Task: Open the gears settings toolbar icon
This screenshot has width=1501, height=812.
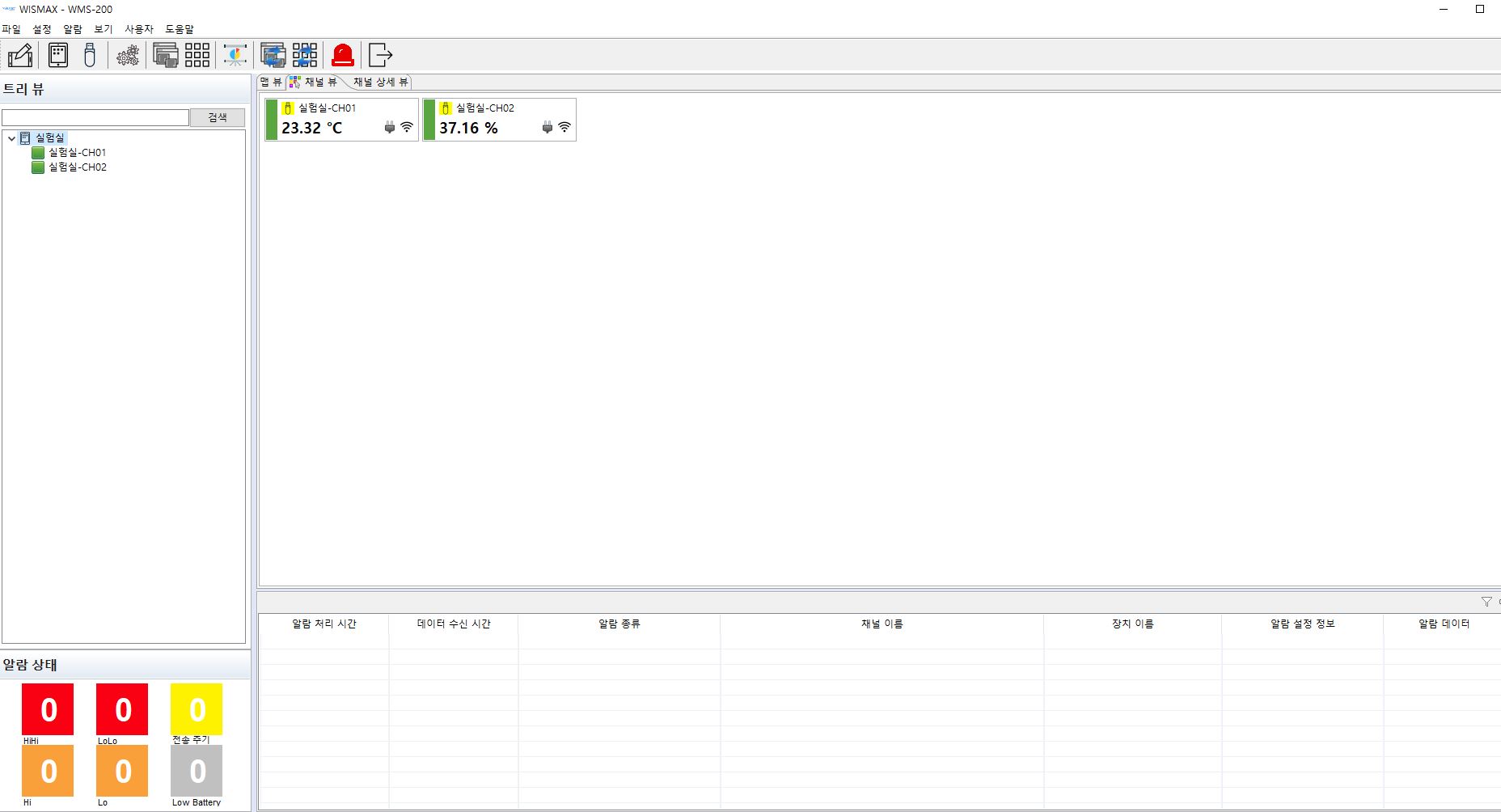Action: pyautogui.click(x=128, y=55)
